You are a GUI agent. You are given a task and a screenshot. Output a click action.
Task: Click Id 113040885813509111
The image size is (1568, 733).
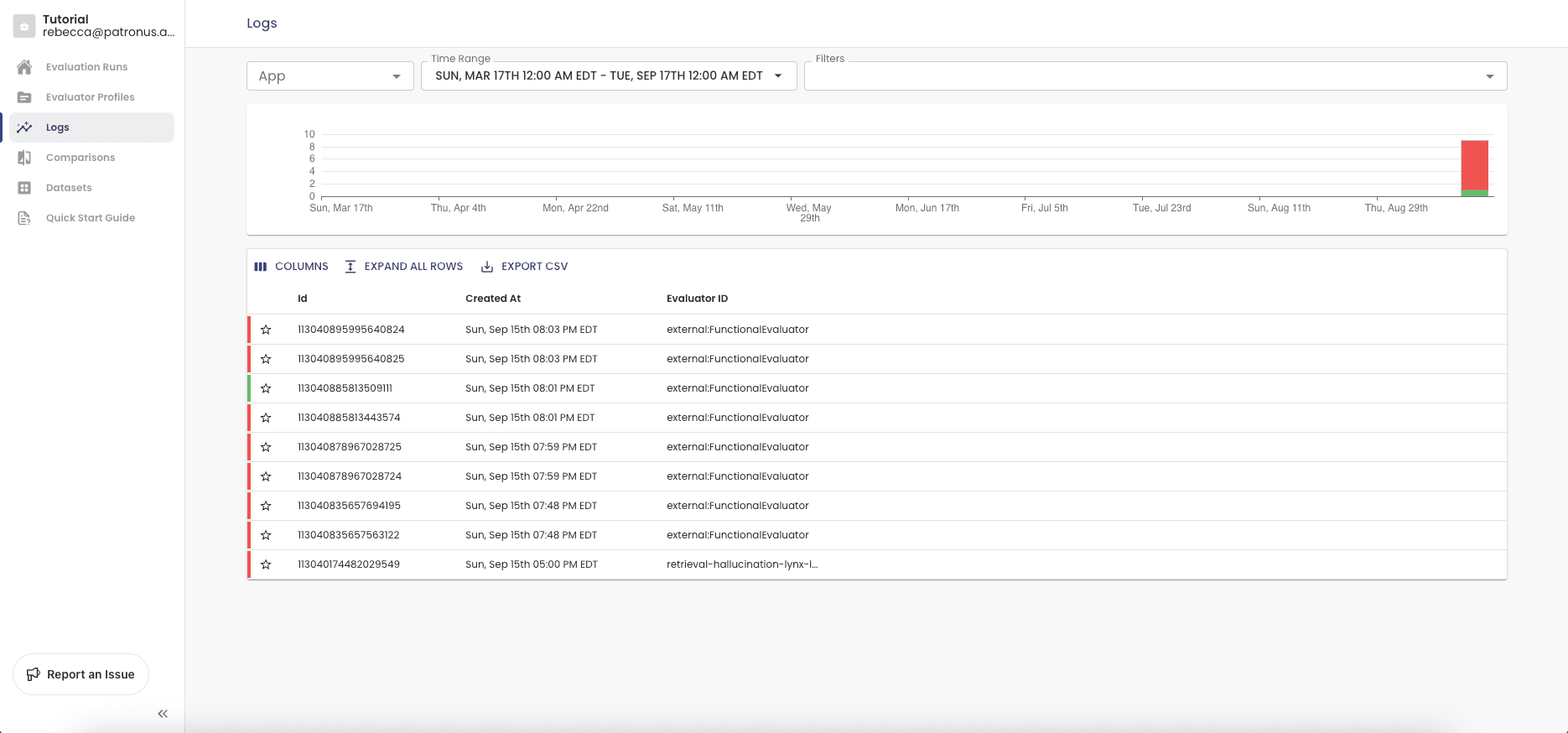[345, 388]
